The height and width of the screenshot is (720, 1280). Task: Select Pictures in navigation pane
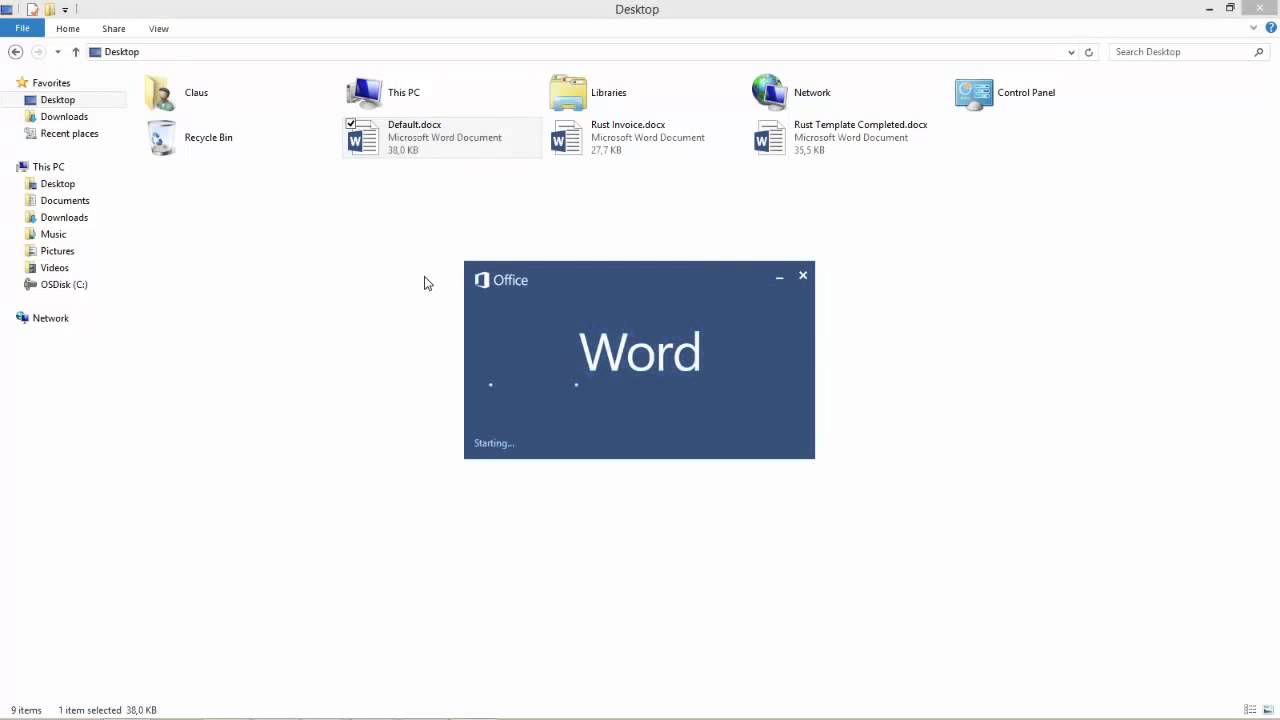(x=57, y=251)
